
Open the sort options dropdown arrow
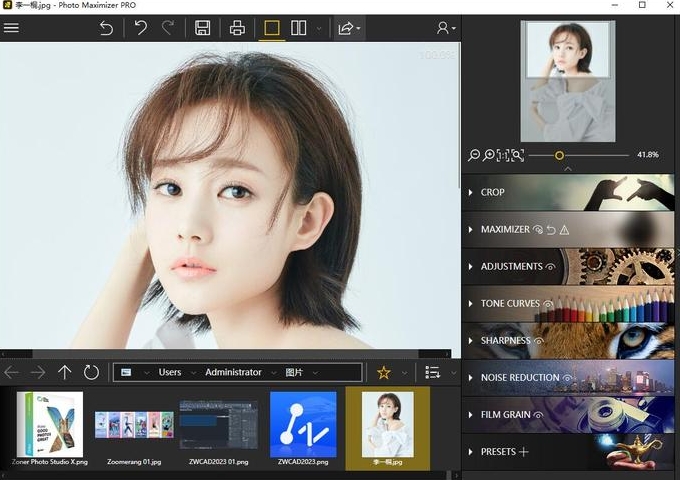click(x=454, y=373)
